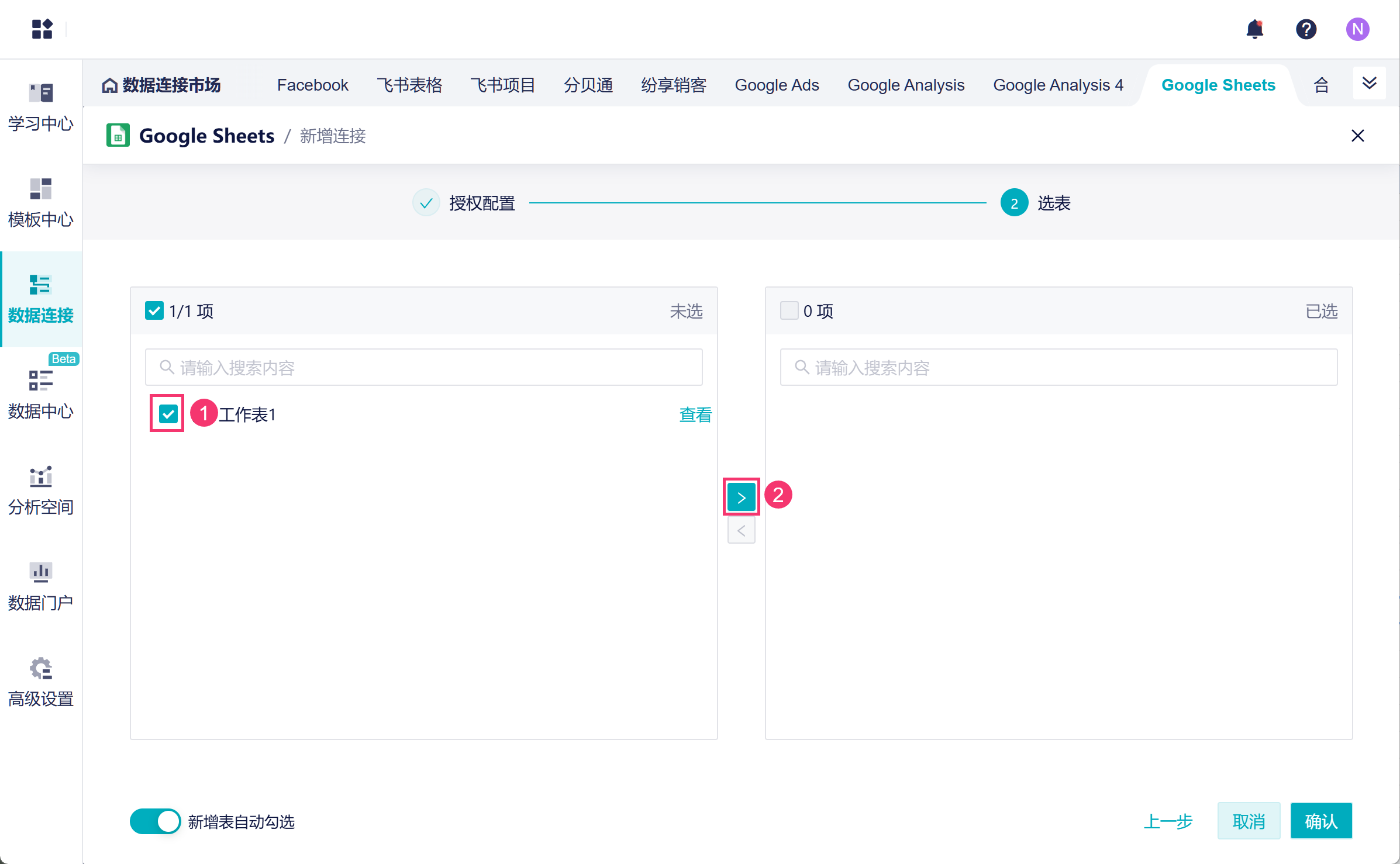Switch to the 纷享销客 tab
This screenshot has width=1400, height=864.
(x=674, y=85)
